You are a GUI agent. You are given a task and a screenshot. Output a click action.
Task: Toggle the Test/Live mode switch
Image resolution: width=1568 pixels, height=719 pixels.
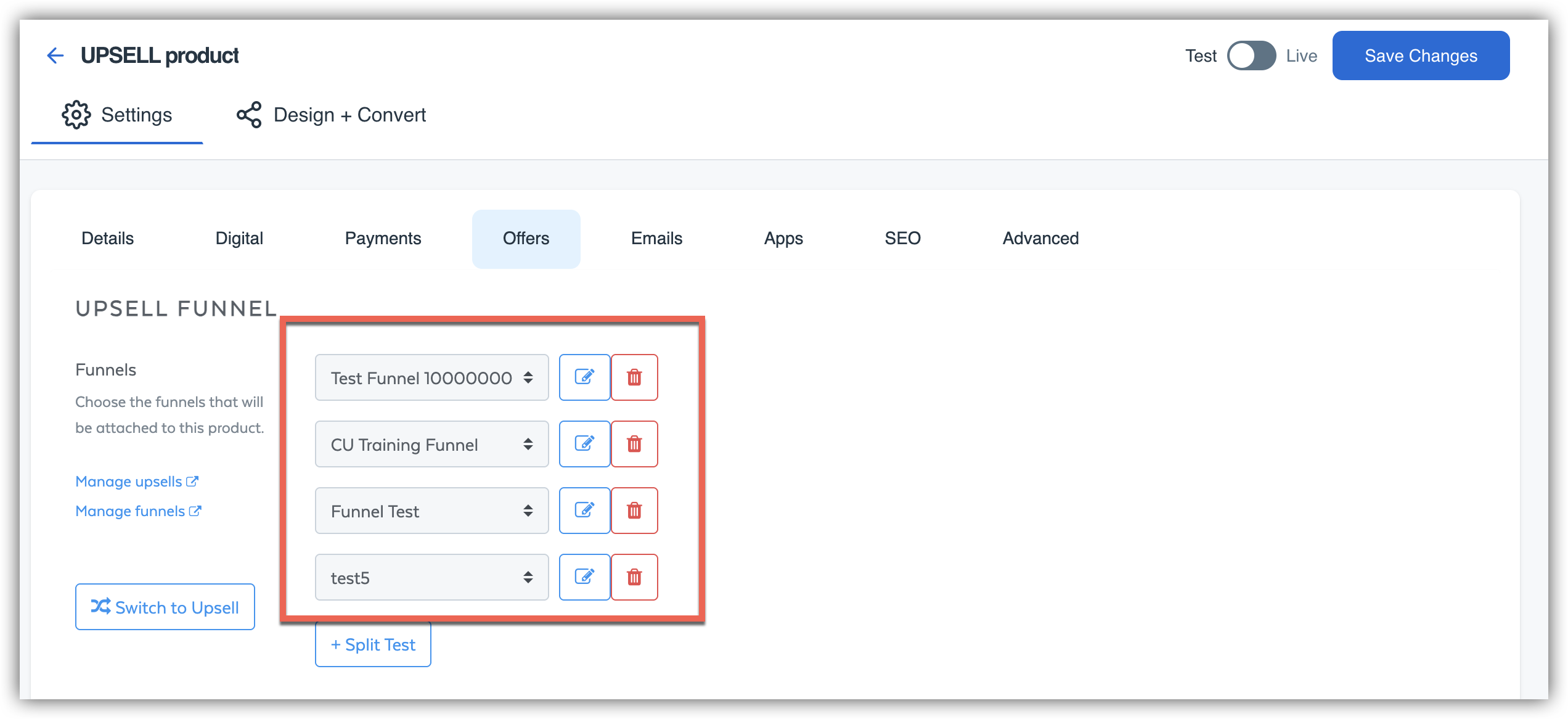click(x=1251, y=55)
